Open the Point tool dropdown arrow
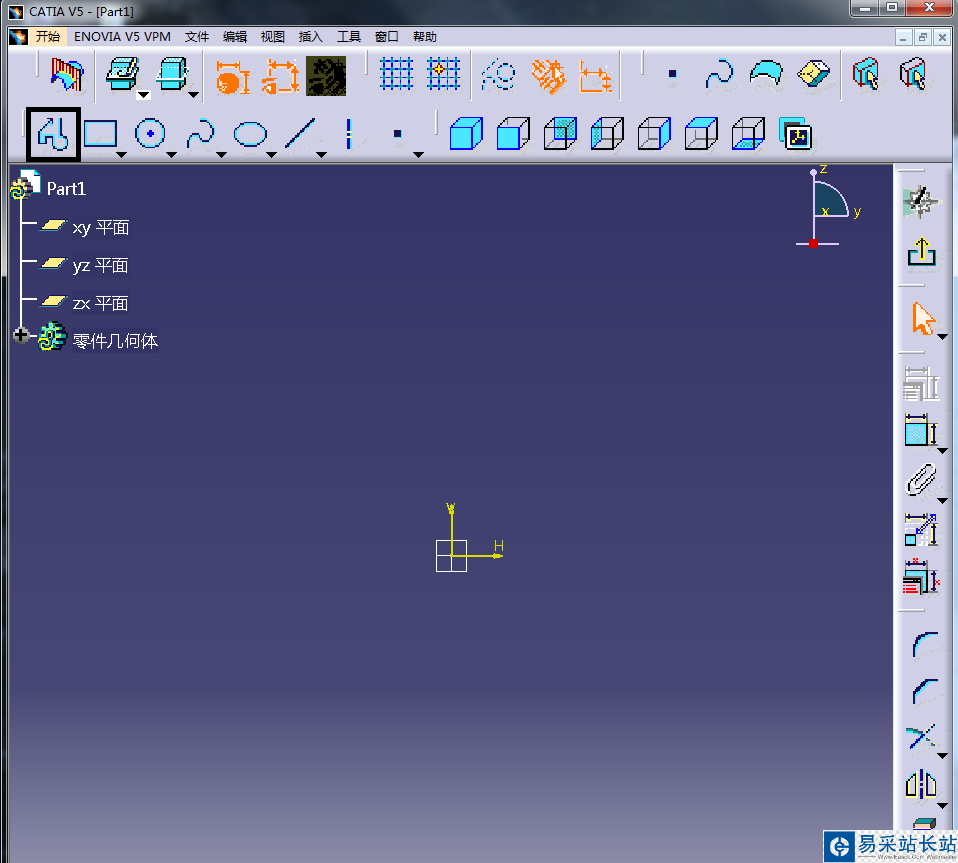958x863 pixels. click(419, 155)
